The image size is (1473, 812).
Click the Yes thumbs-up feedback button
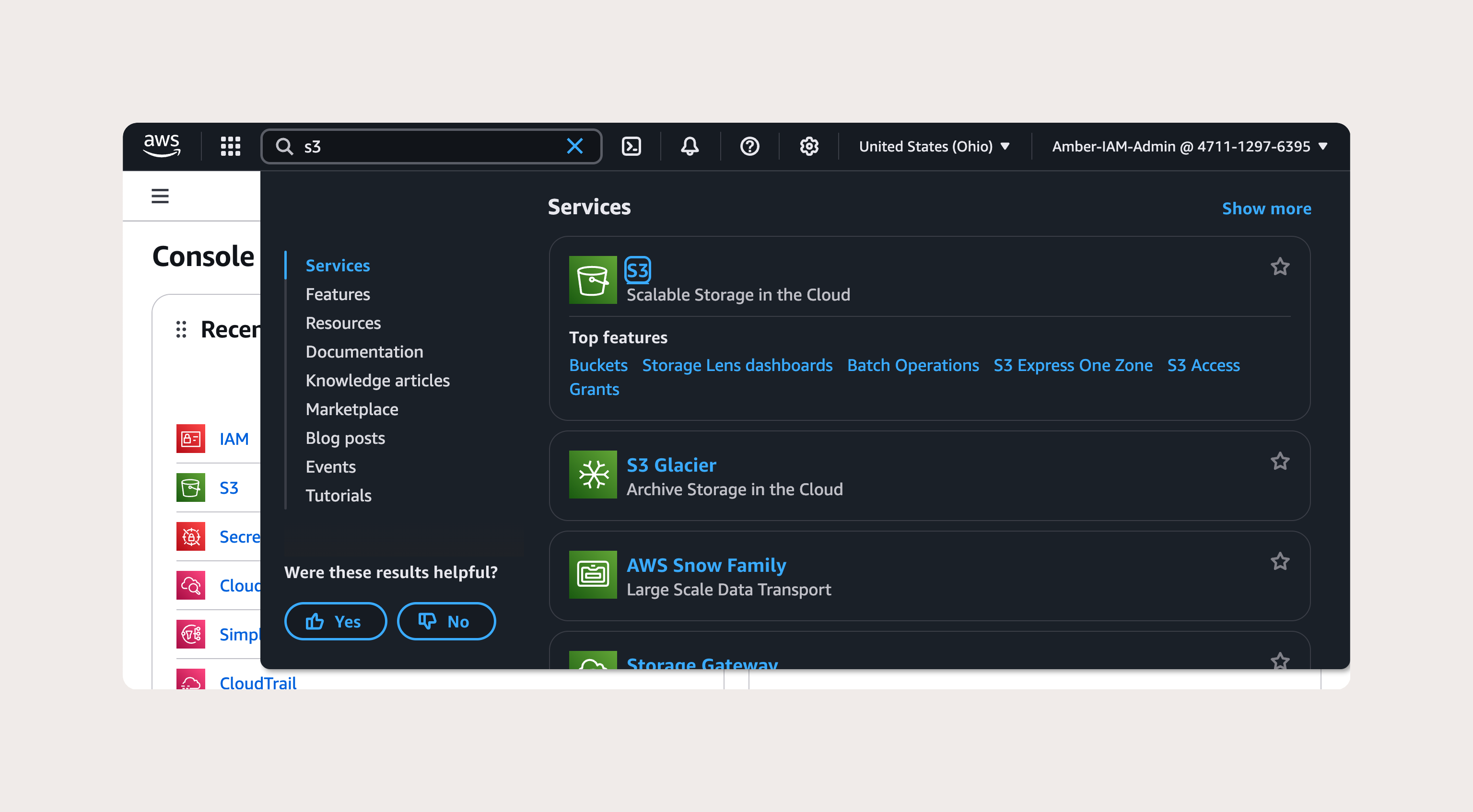pos(336,621)
